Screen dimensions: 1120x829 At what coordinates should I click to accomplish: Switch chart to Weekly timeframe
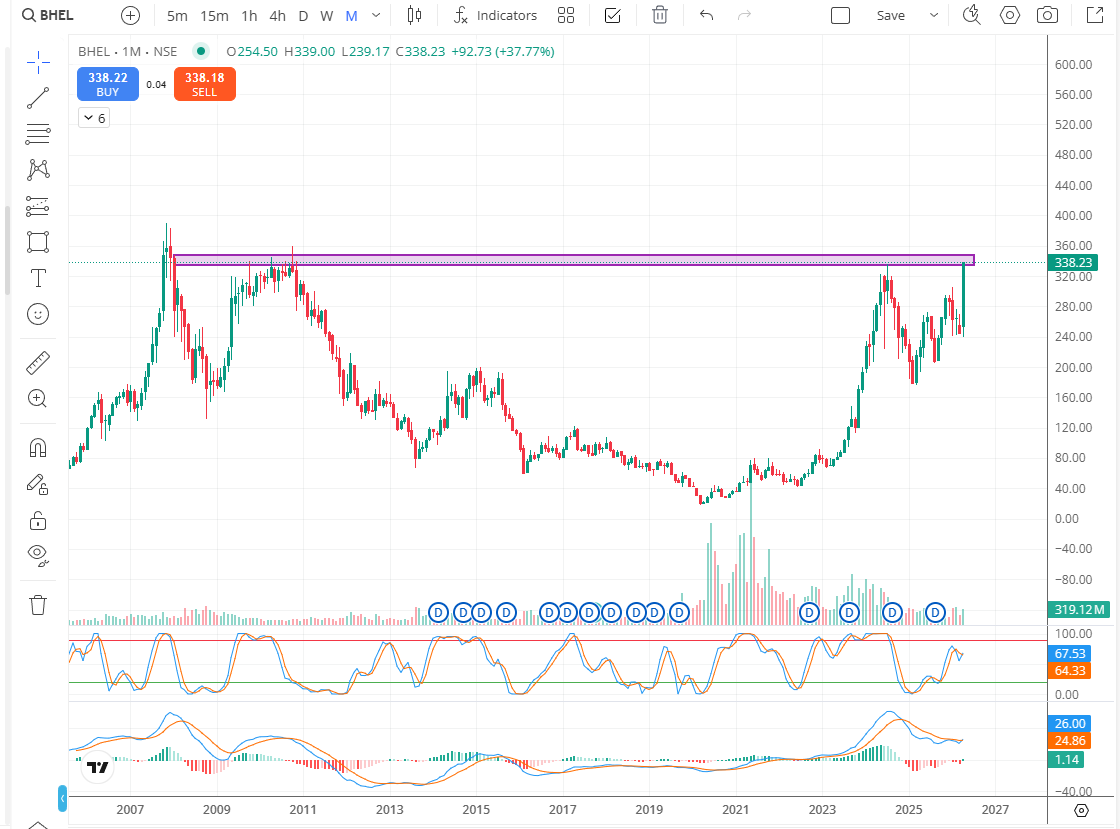(x=326, y=16)
